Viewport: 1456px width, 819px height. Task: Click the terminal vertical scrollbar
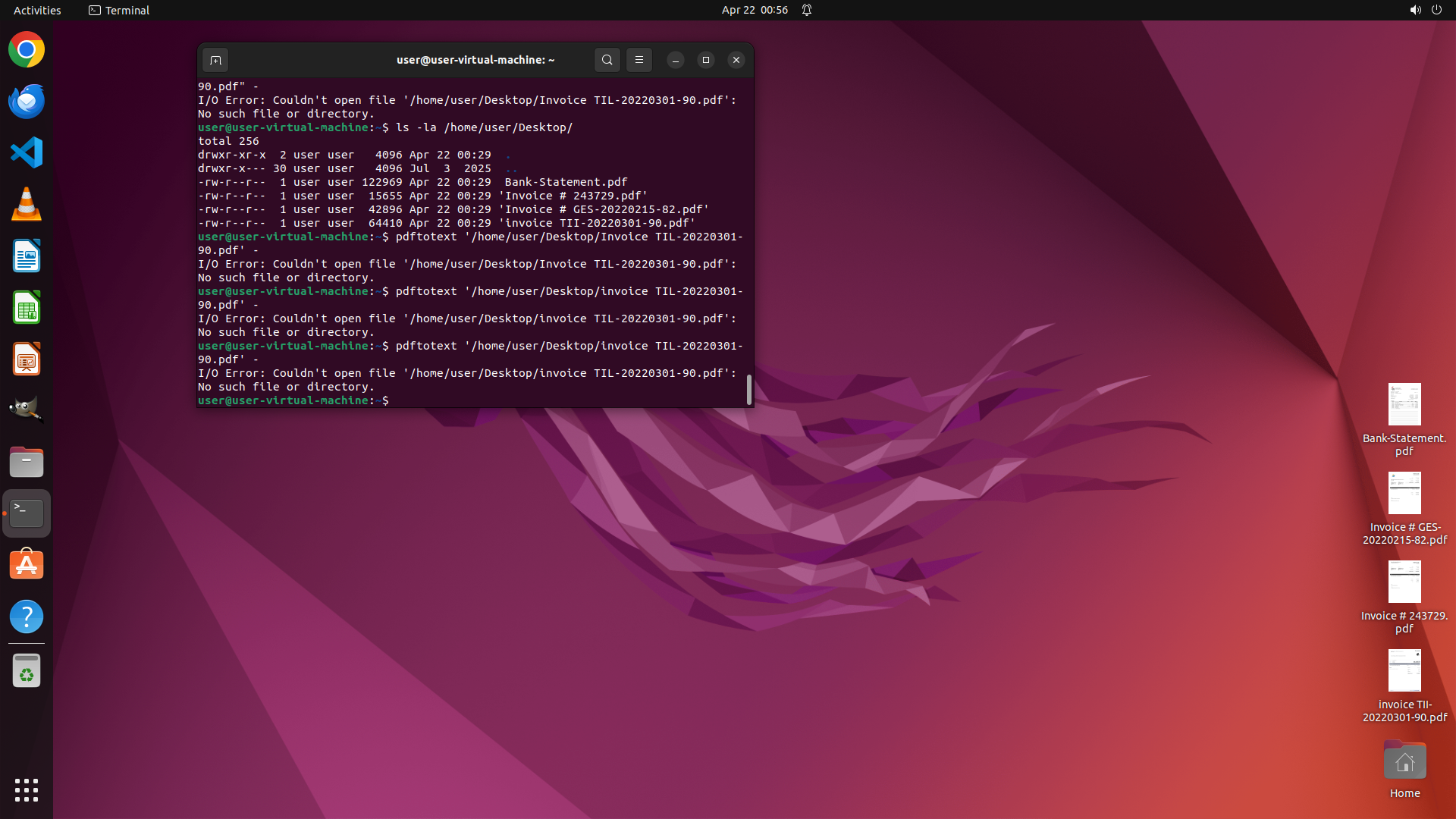click(749, 389)
